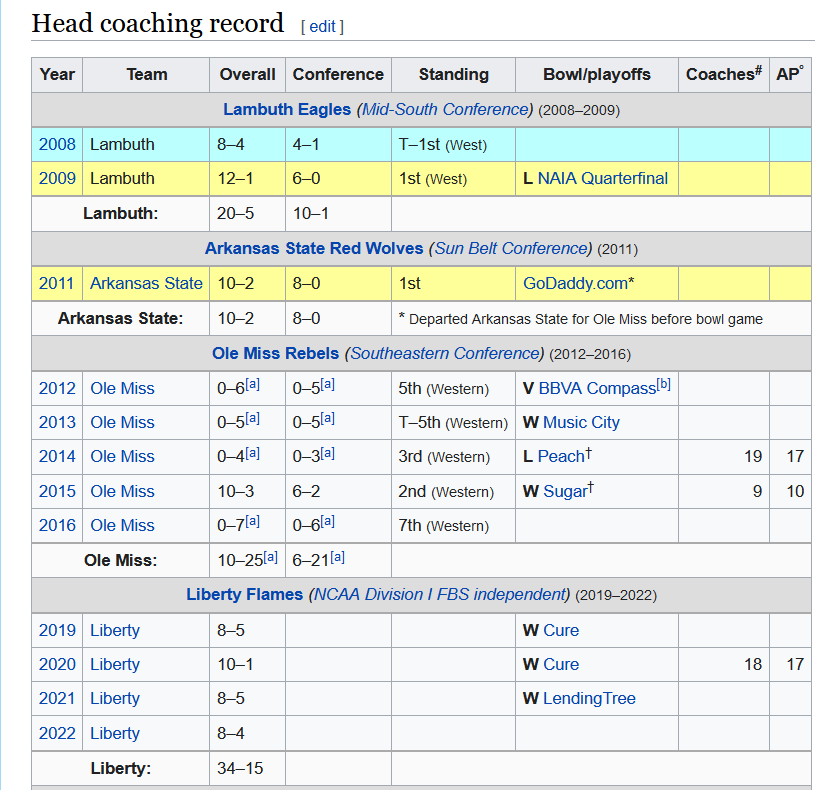Open the Music City bowl link
The height and width of the screenshot is (790, 815).
[581, 422]
